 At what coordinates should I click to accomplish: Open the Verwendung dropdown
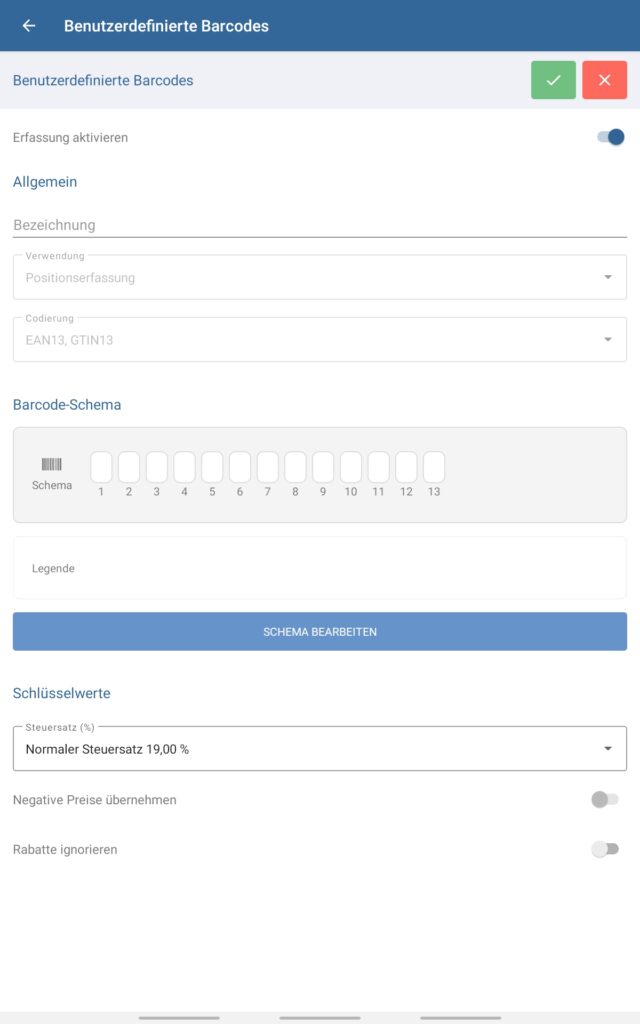tap(320, 277)
